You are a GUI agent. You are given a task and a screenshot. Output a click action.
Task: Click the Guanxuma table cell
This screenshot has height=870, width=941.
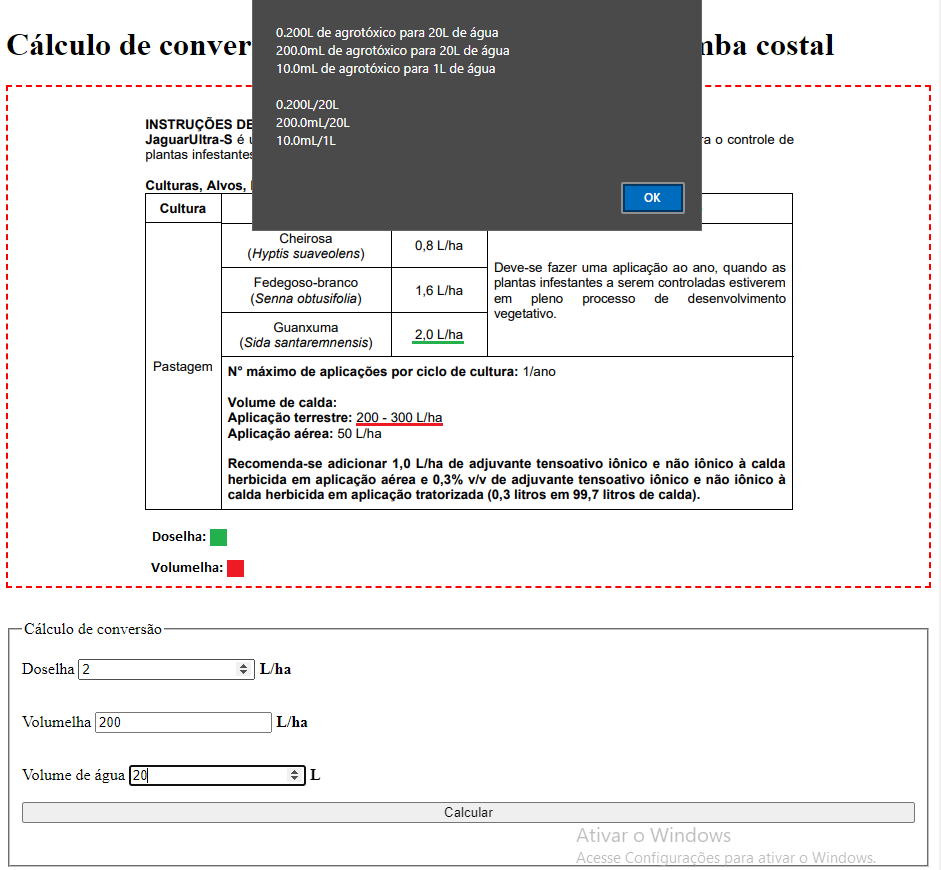pos(306,335)
